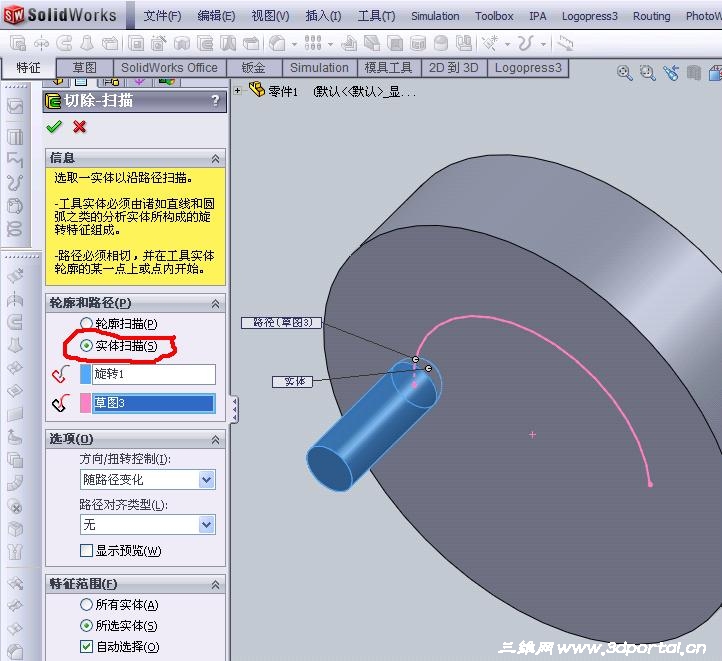722x661 pixels.
Task: Toggle the 自动选择(O) checkbox
Action: 86,647
